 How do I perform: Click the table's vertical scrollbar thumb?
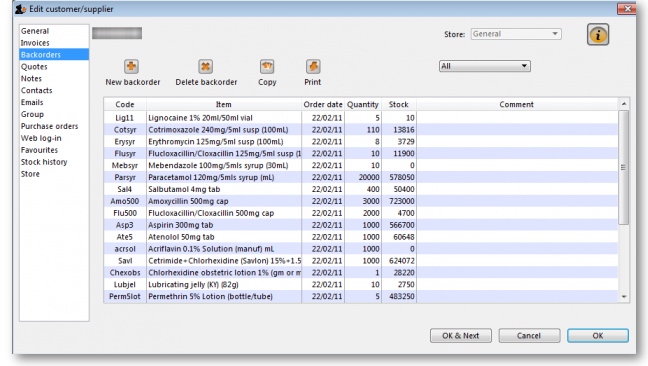pos(623,167)
